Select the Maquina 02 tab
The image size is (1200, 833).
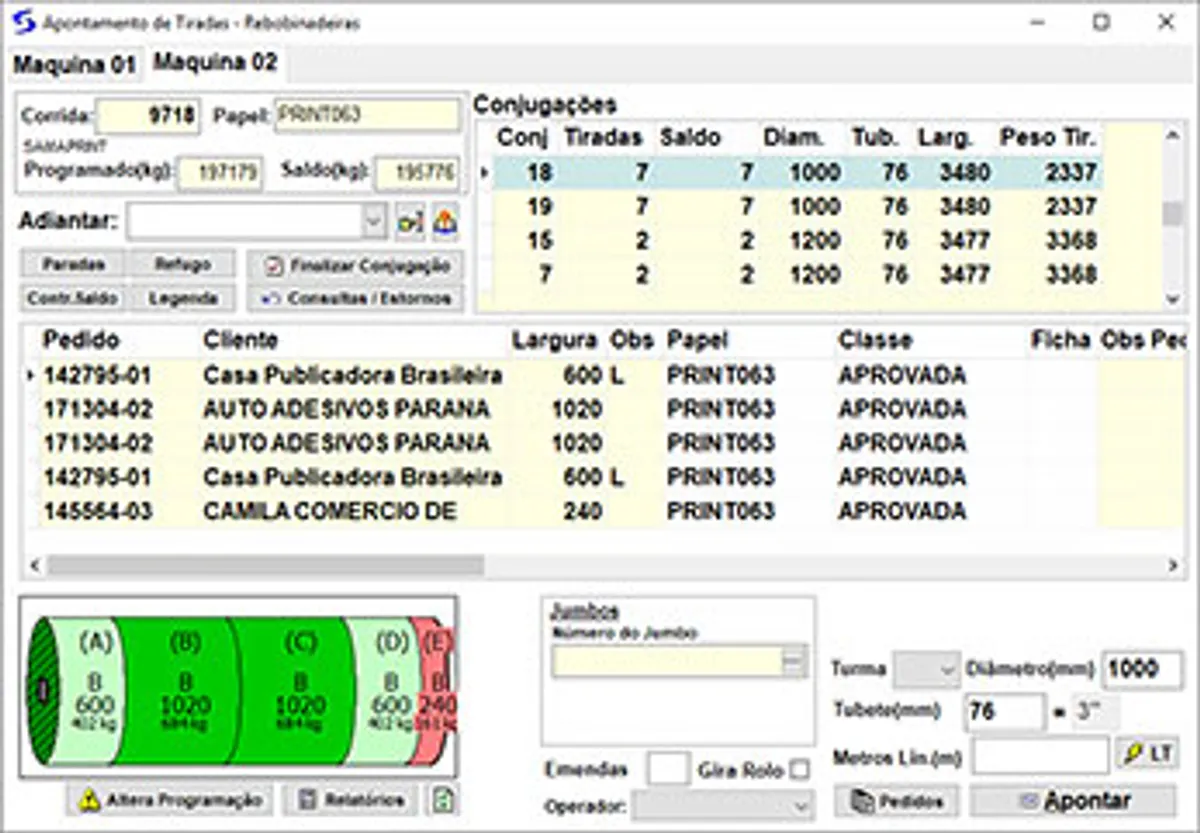[215, 63]
